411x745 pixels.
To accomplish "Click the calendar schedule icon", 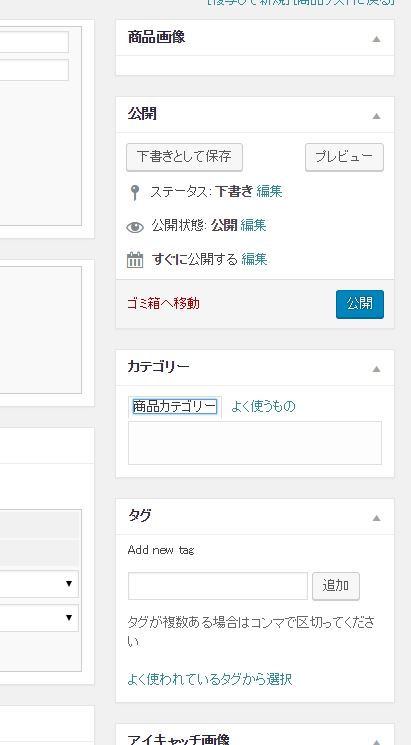I will coord(135,260).
